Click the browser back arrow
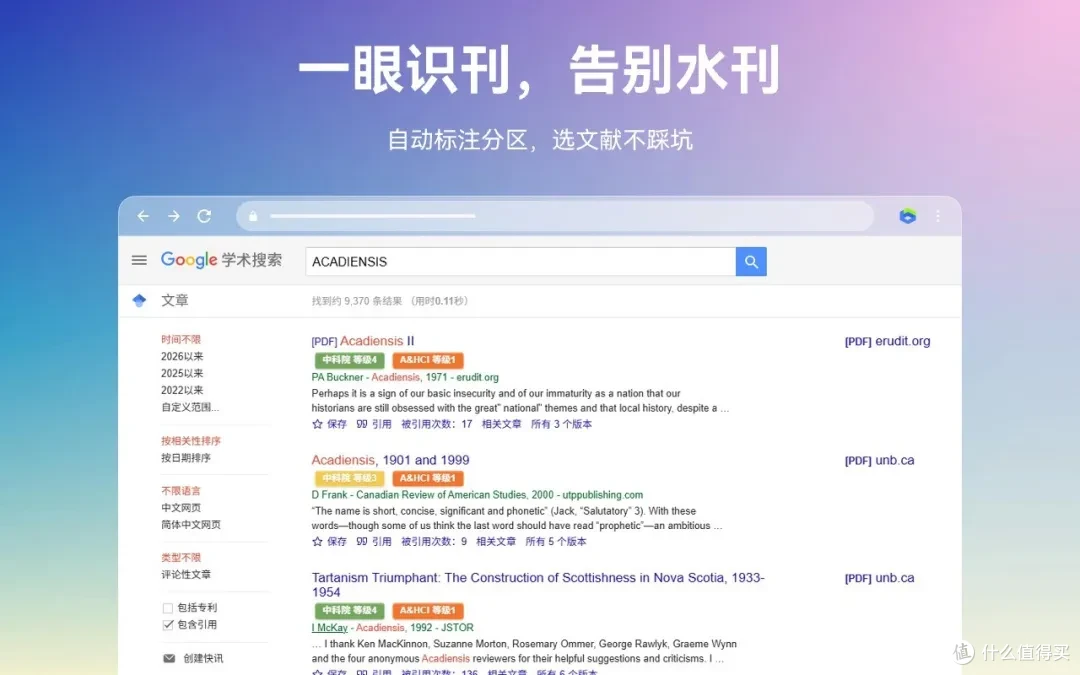 [143, 216]
